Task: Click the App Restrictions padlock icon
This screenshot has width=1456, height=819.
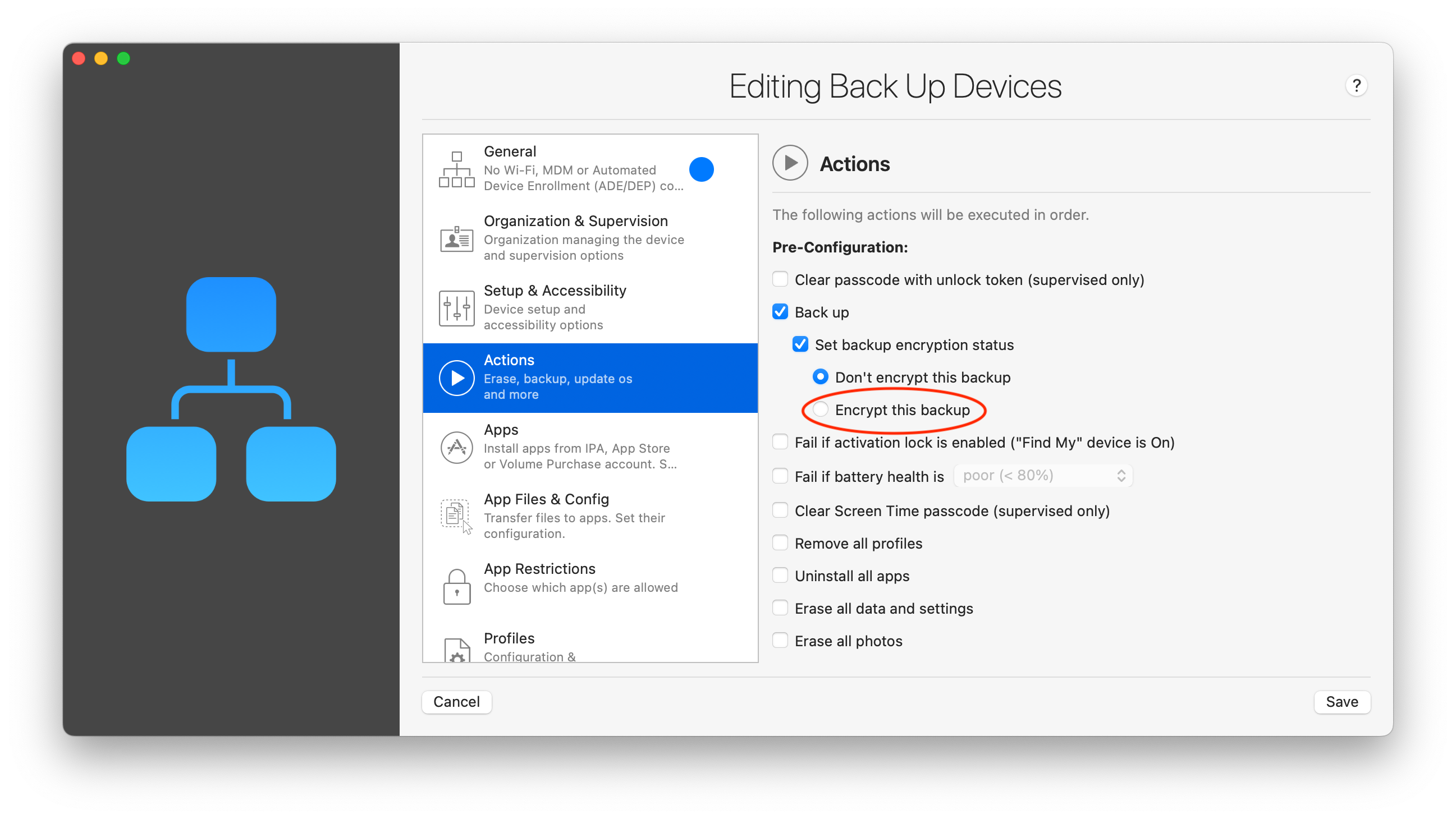Action: coord(456,586)
